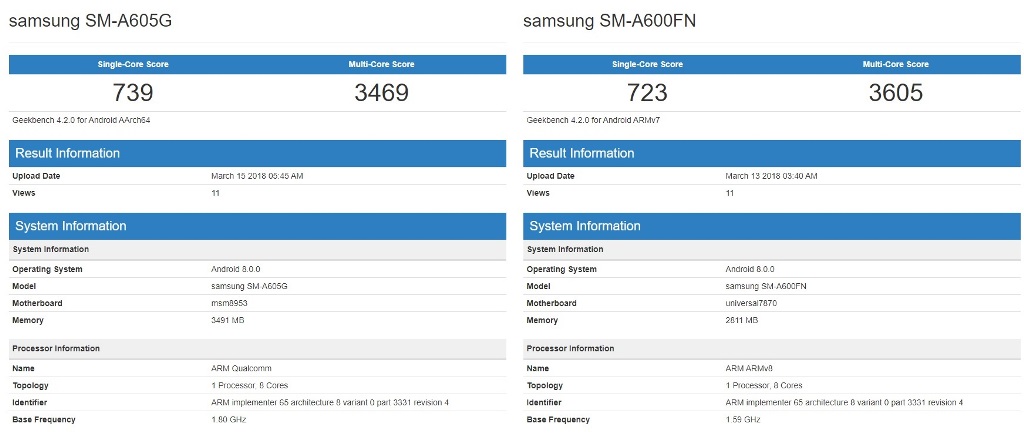
Task: Select the single-core score 739
Action: (133, 93)
